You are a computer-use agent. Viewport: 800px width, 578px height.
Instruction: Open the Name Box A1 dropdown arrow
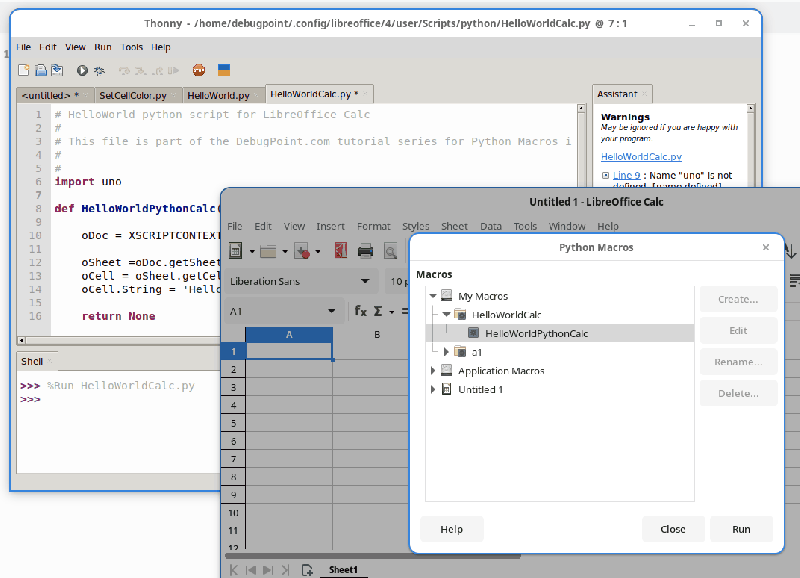click(x=332, y=311)
